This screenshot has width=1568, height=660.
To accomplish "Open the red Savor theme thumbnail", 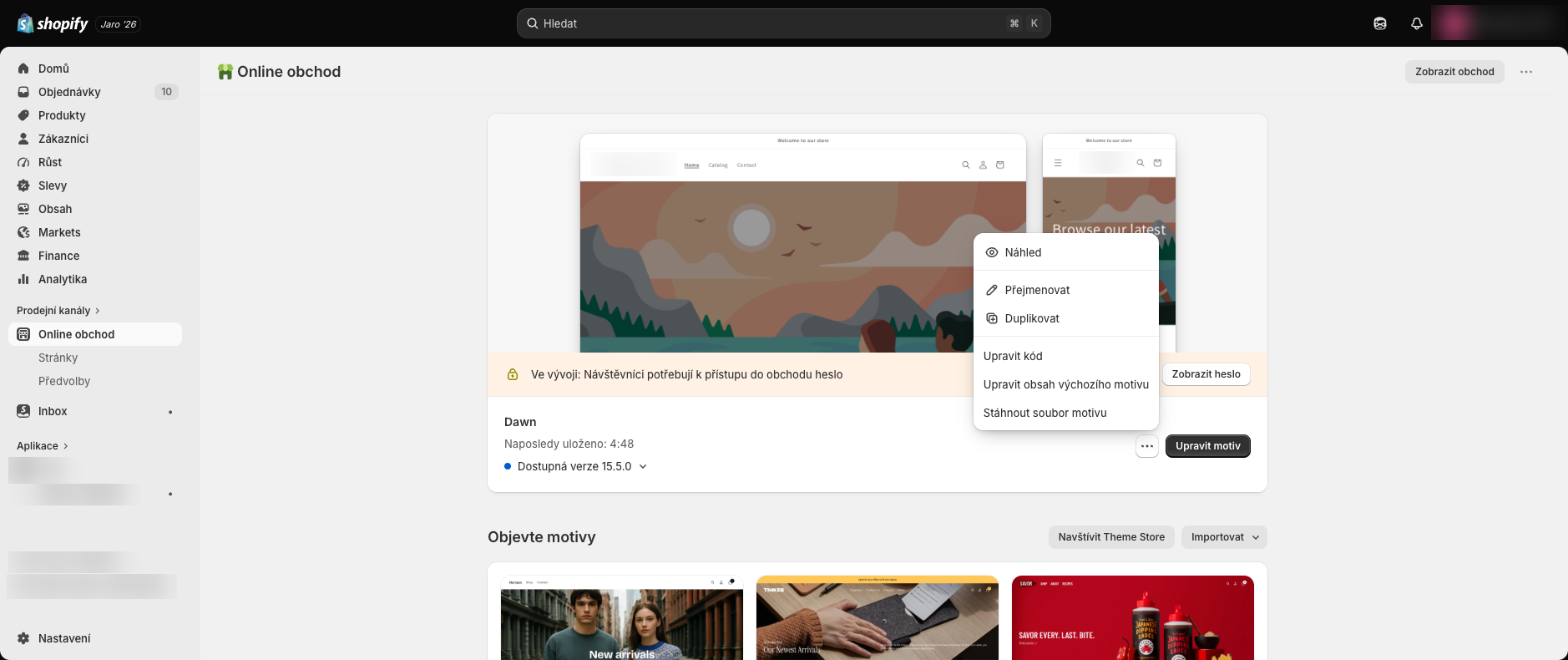I will [1133, 618].
